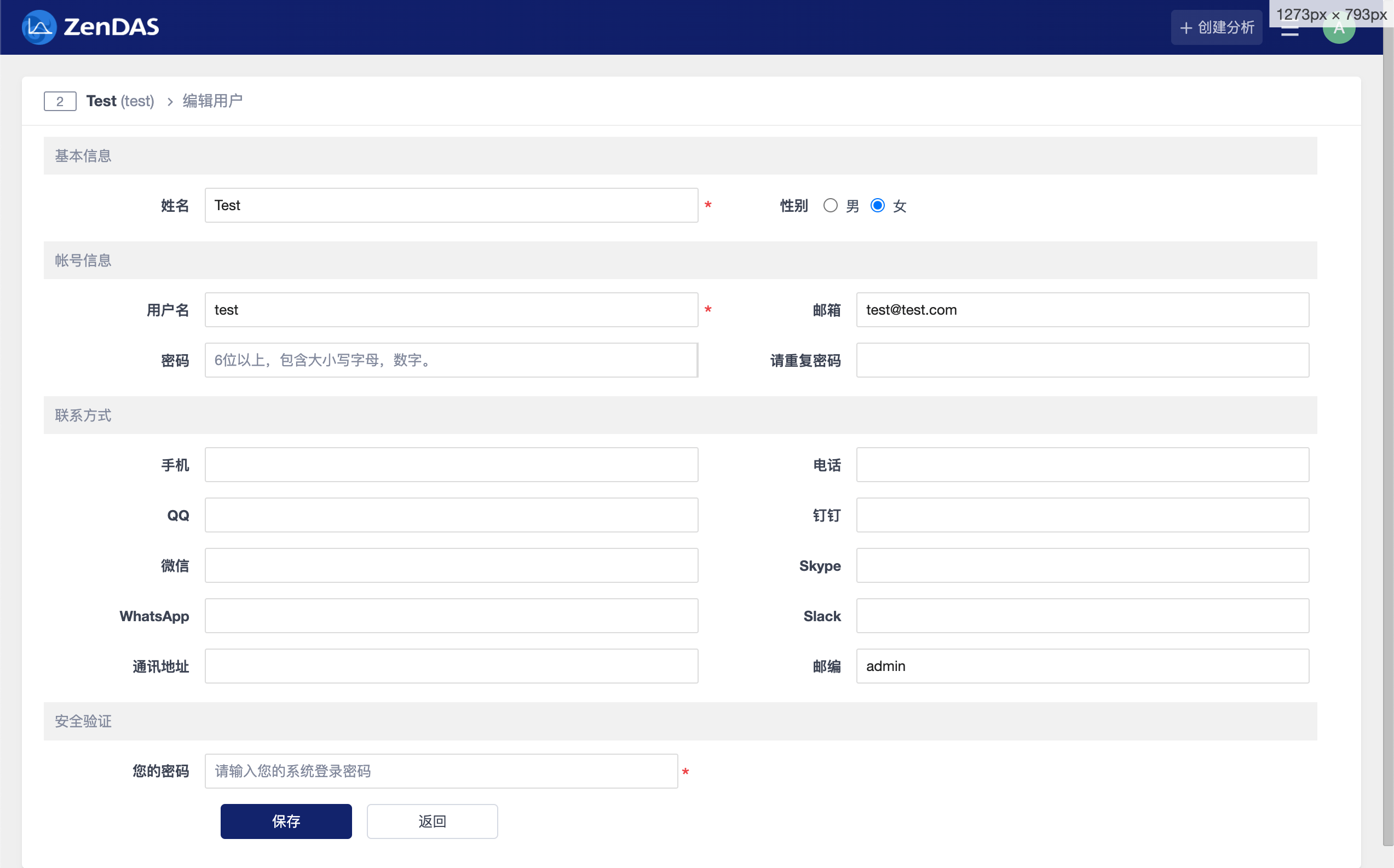The image size is (1394, 868).
Task: Click the email input field
Action: (x=1082, y=310)
